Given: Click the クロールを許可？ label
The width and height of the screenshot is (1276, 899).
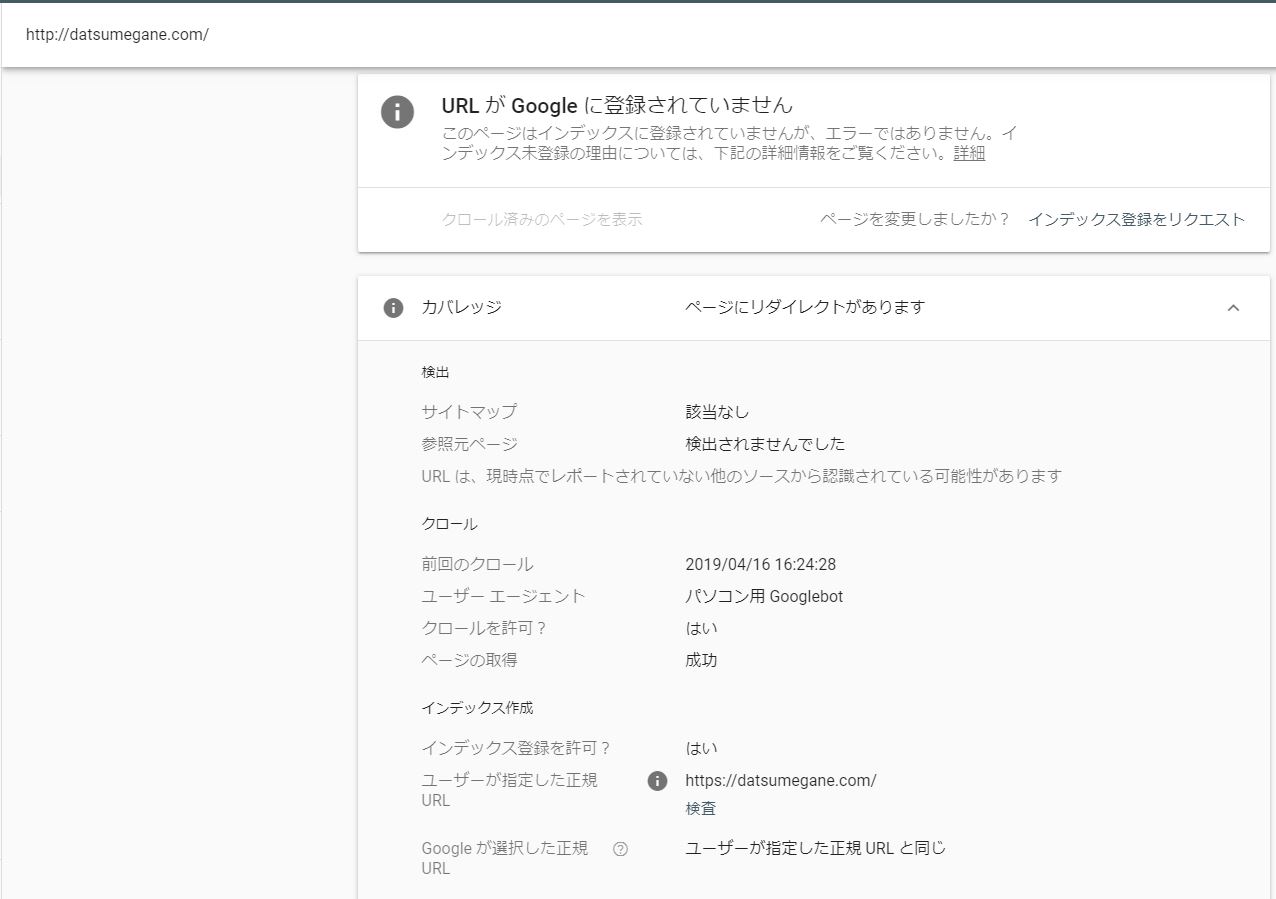Looking at the screenshot, I should (484, 628).
